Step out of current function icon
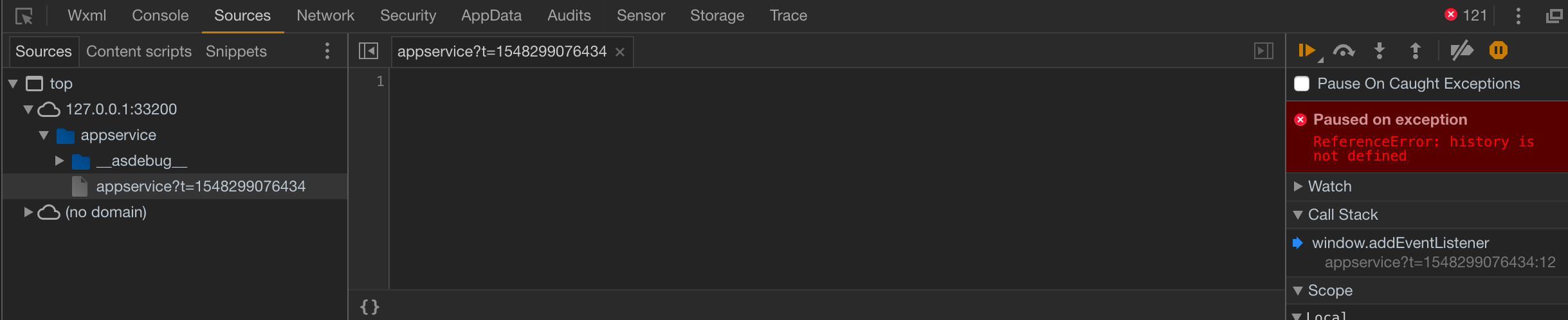 pyautogui.click(x=1416, y=51)
